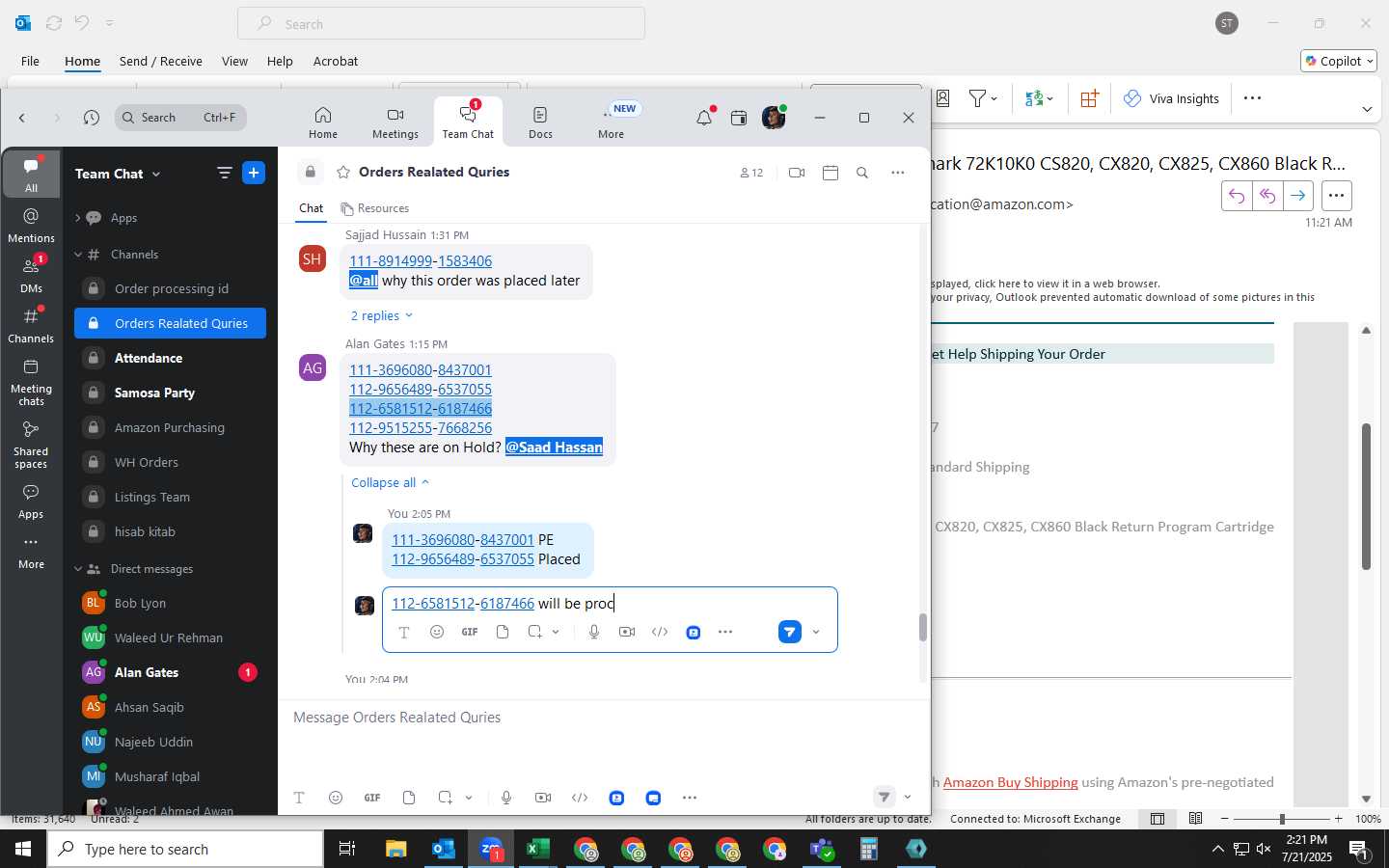
Task: Open File Explorer from the taskbar
Action: [396, 849]
